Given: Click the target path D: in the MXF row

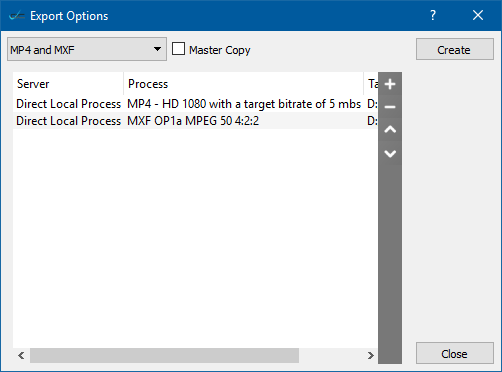Looking at the screenshot, I should coord(372,121).
